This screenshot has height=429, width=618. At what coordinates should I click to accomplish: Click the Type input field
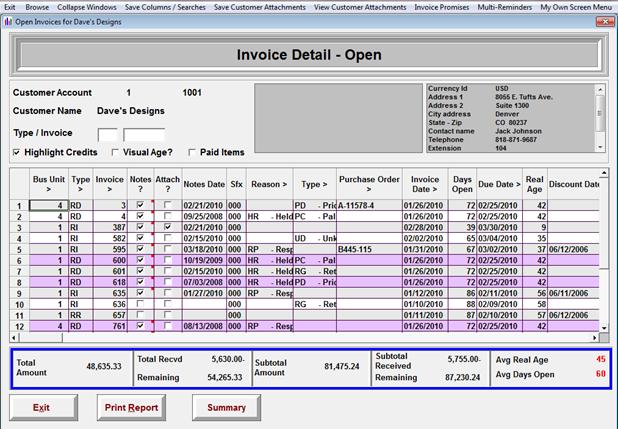tap(108, 135)
